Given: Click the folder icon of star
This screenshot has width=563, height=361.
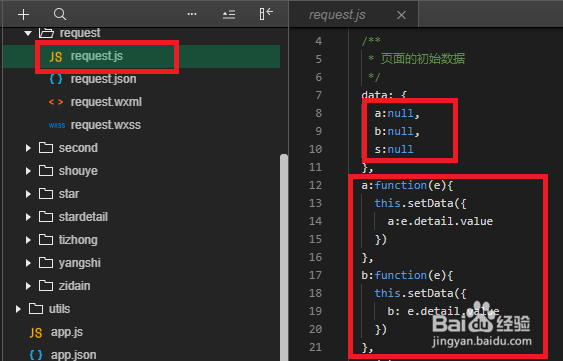Looking at the screenshot, I should click(x=46, y=194).
